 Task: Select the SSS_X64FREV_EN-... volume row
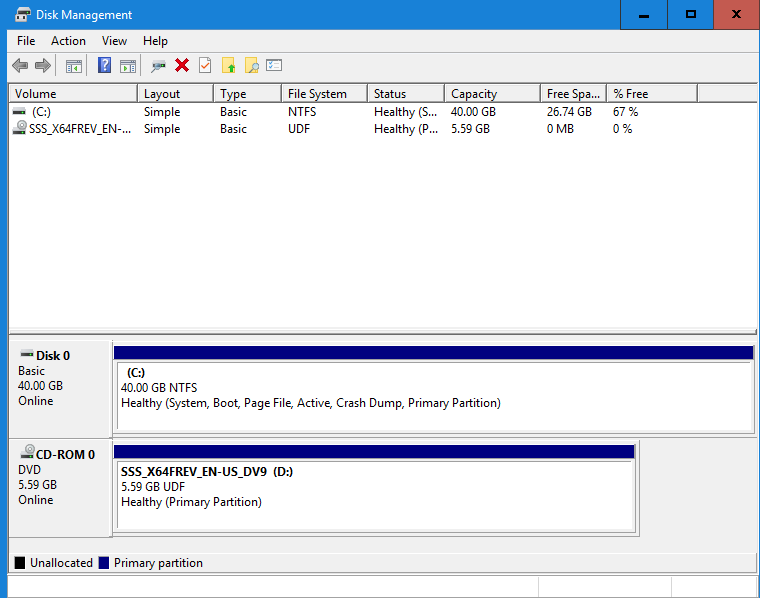pos(383,129)
